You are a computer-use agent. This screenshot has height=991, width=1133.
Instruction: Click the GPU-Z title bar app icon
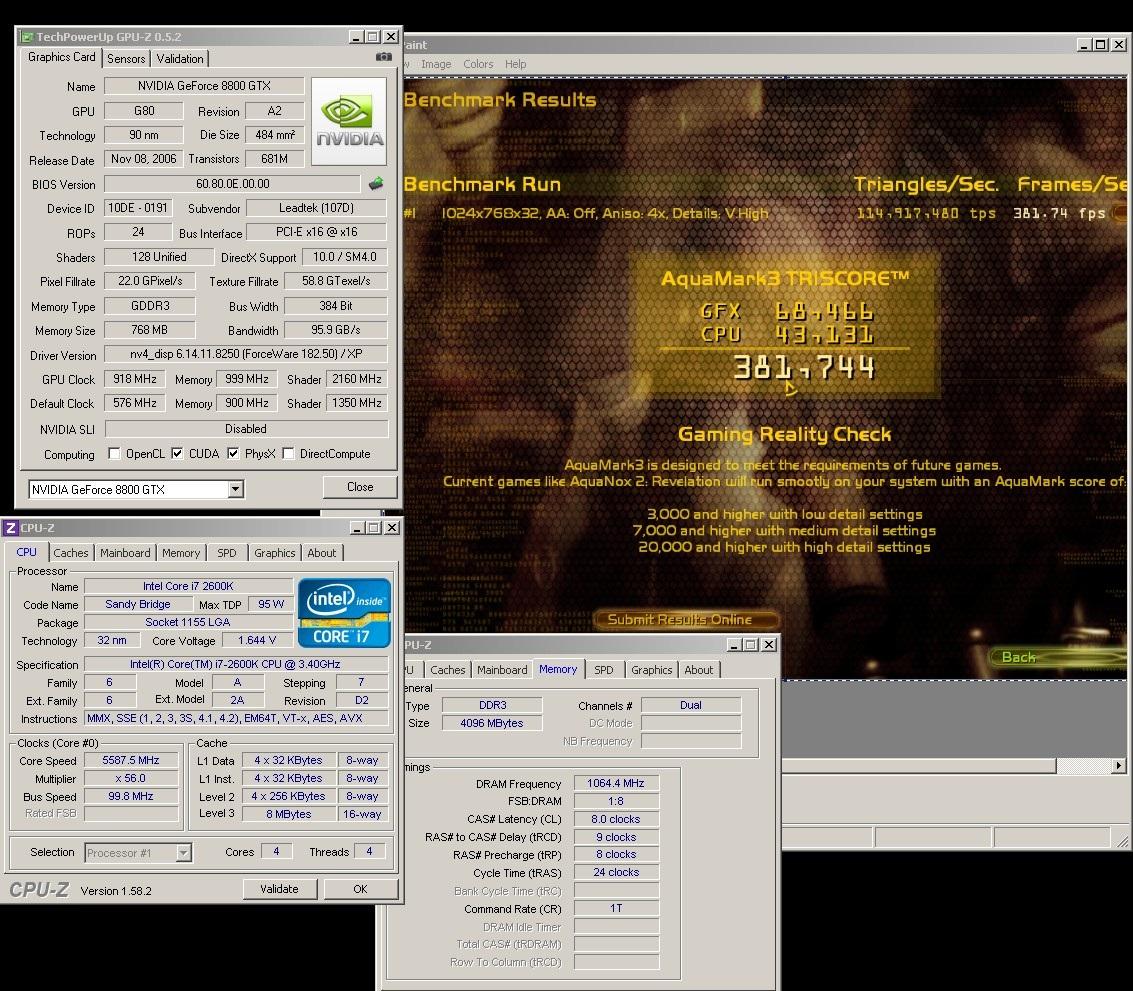[26, 37]
